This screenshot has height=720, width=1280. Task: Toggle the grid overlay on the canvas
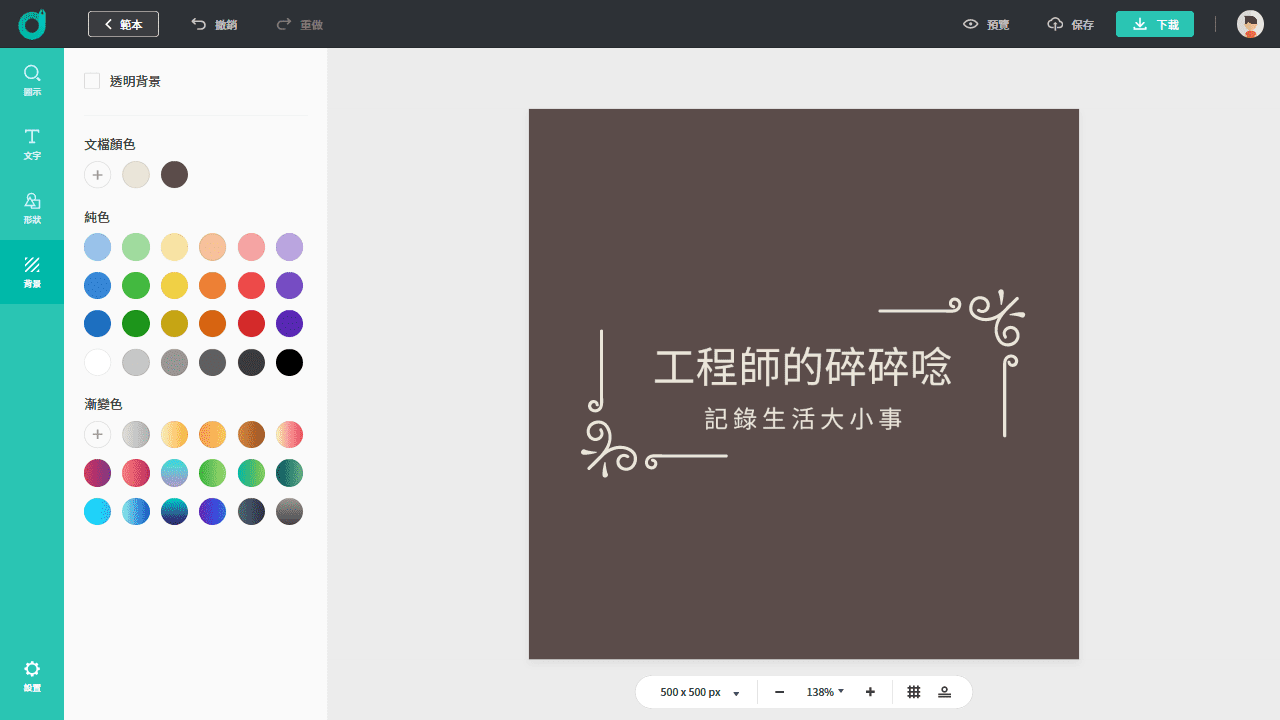pos(913,691)
